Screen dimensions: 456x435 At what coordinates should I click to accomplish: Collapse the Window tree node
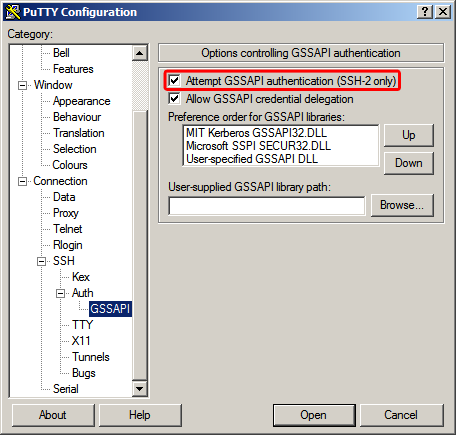pos(22,85)
